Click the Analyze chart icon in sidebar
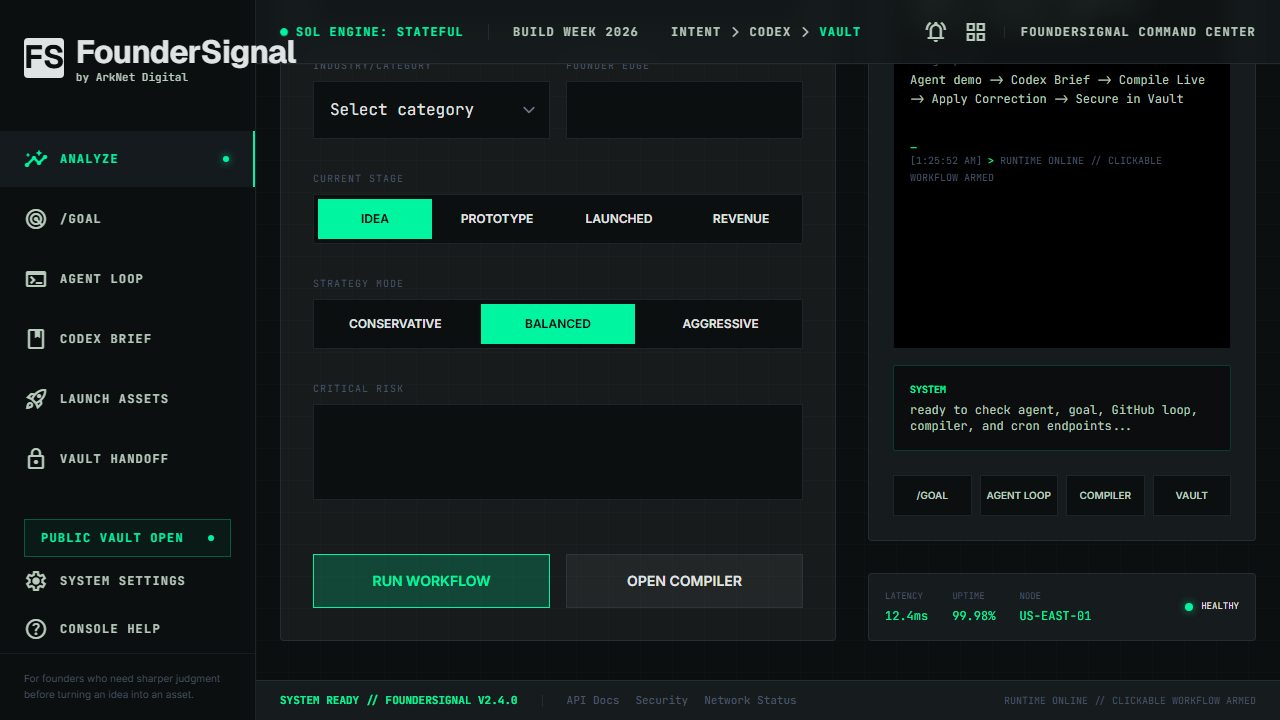 click(x=36, y=159)
